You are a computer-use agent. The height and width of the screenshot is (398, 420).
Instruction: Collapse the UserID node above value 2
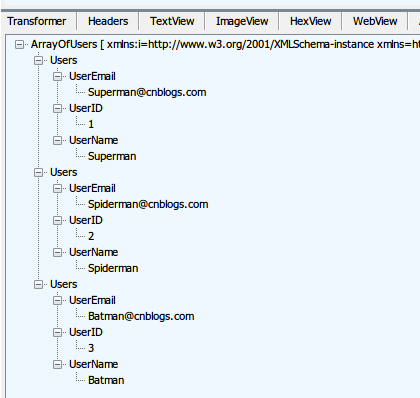point(58,220)
